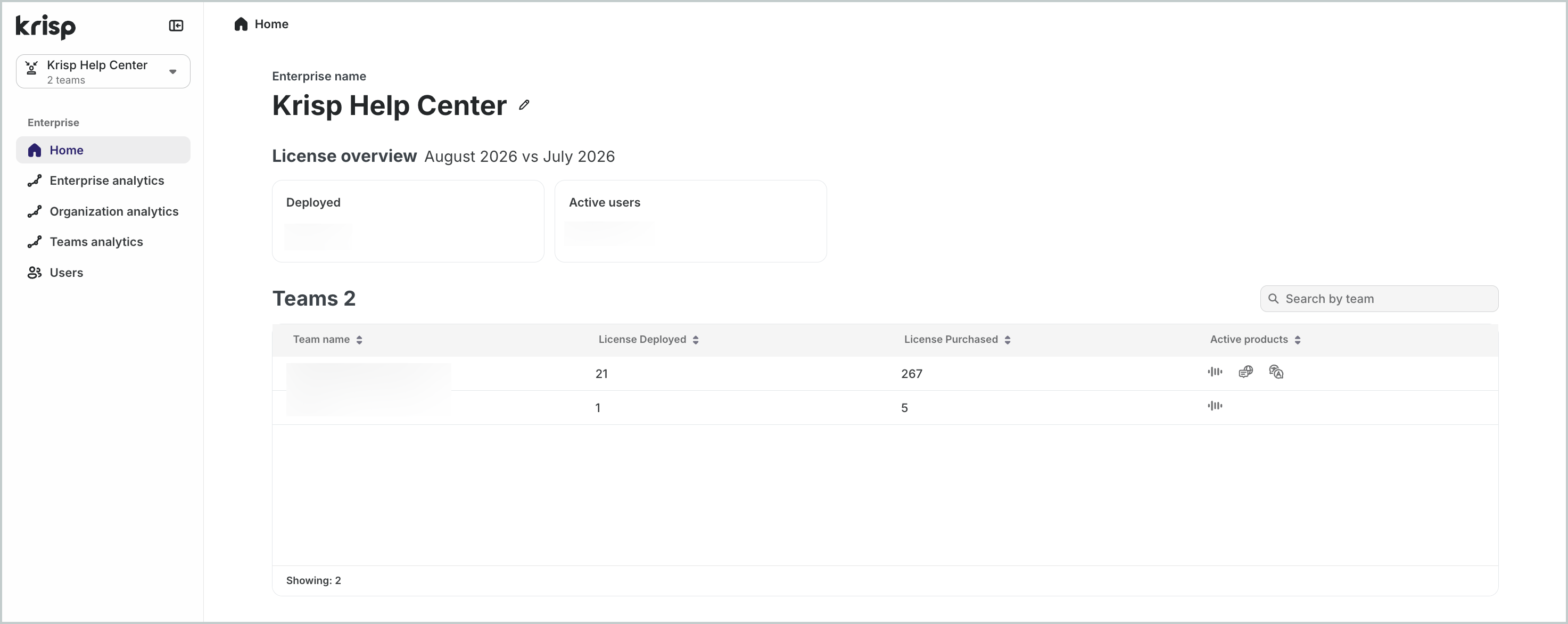Click the Krisp logo
This screenshot has width=1568, height=624.
point(46,27)
